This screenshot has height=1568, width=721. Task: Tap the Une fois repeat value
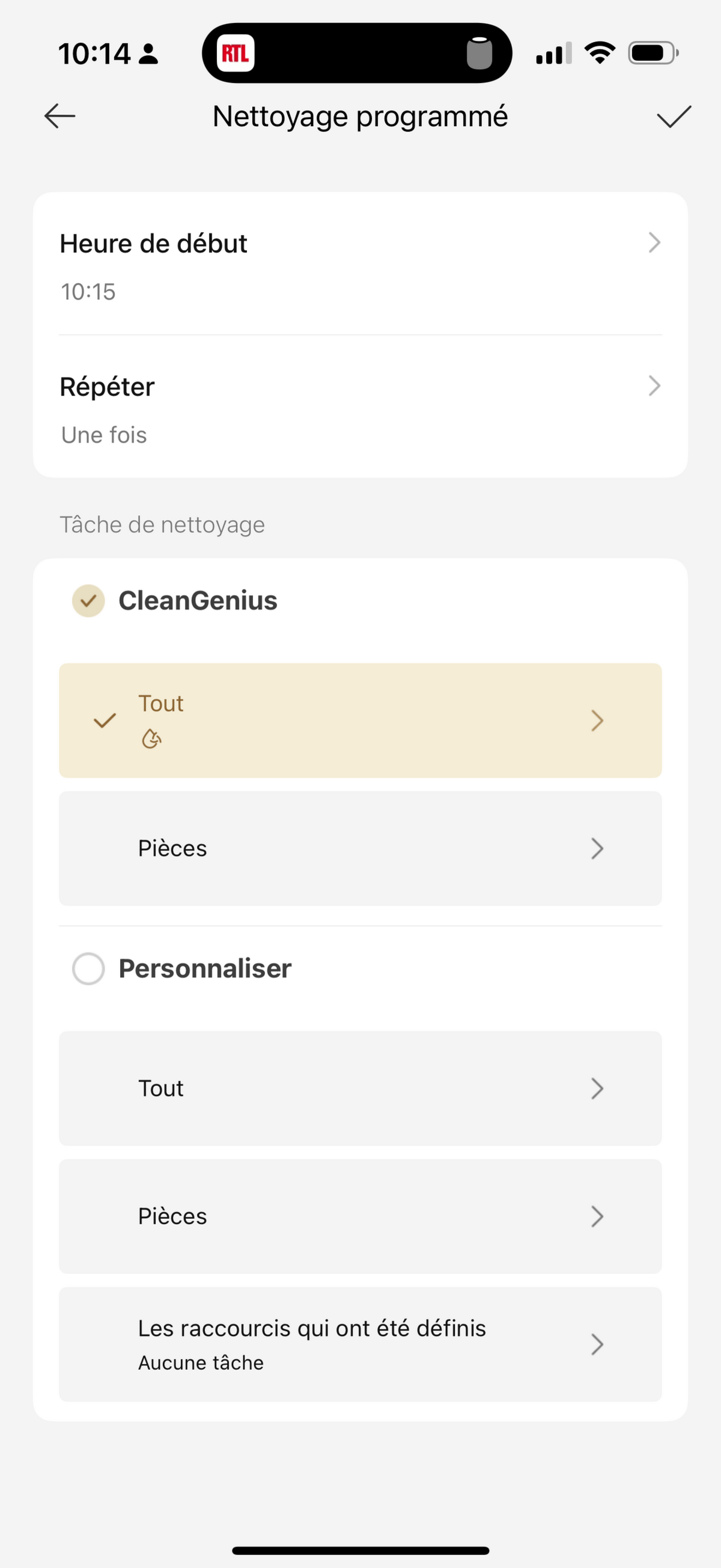pyautogui.click(x=104, y=435)
